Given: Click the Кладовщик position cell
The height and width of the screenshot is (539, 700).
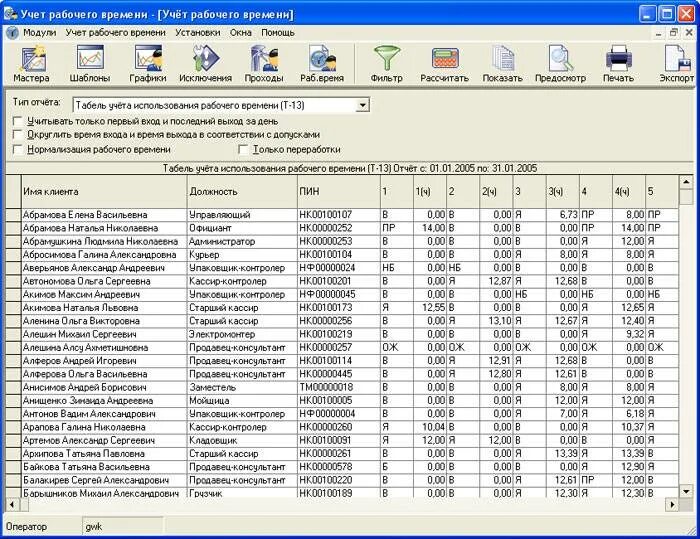Looking at the screenshot, I should click(x=242, y=440).
